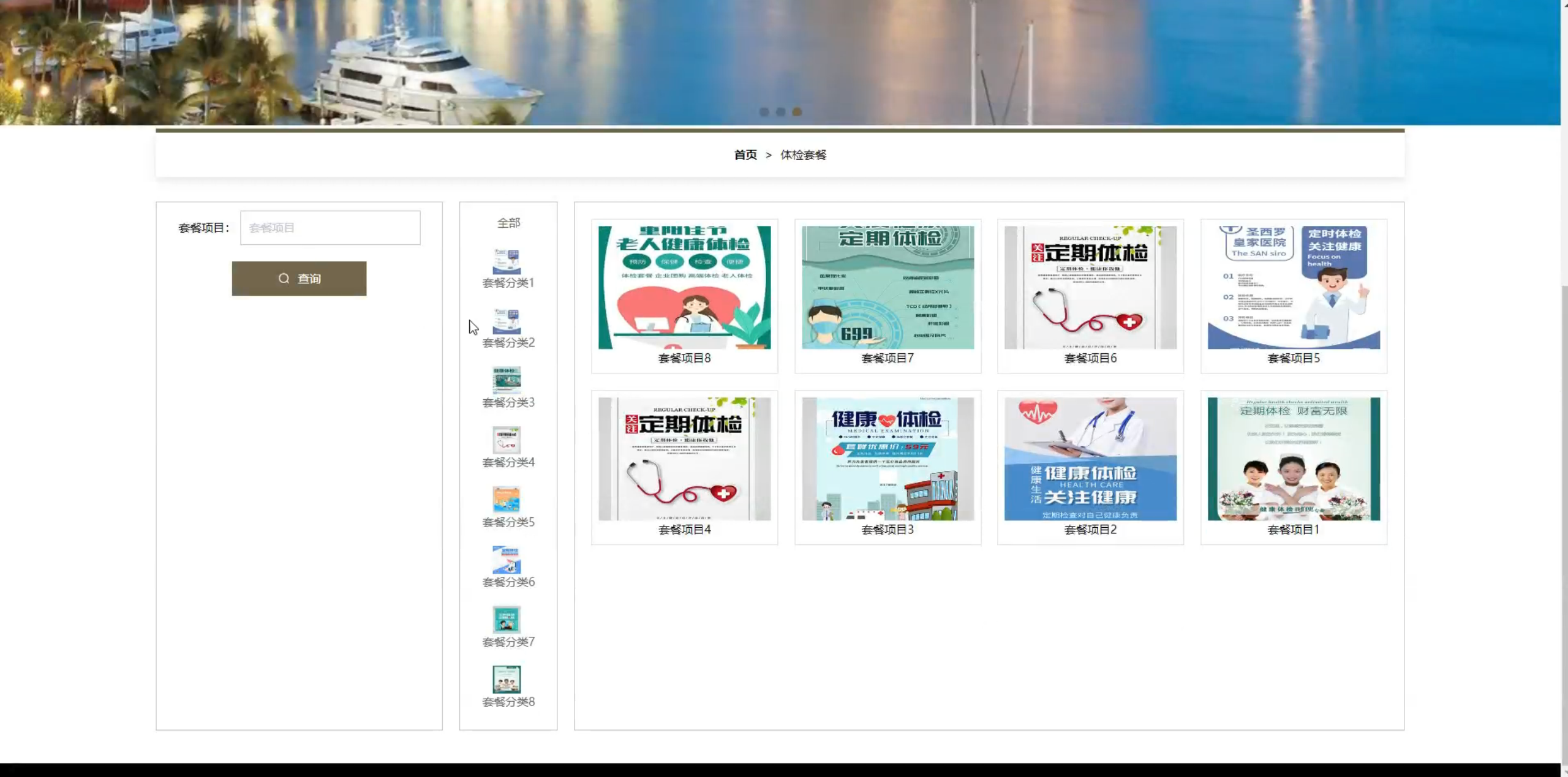Screen dimensions: 1568x777
Task: Switch to second carousel dot
Action: 780,112
